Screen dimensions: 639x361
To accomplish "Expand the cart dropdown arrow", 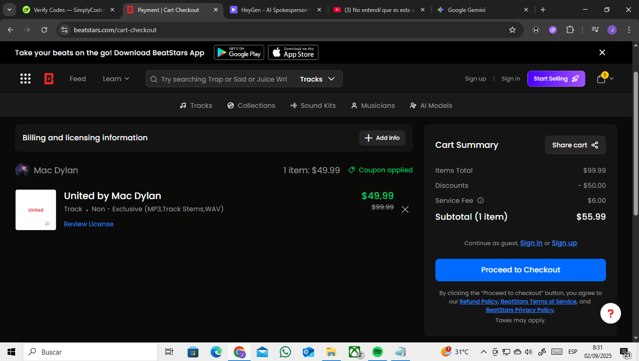I will coord(612,79).
